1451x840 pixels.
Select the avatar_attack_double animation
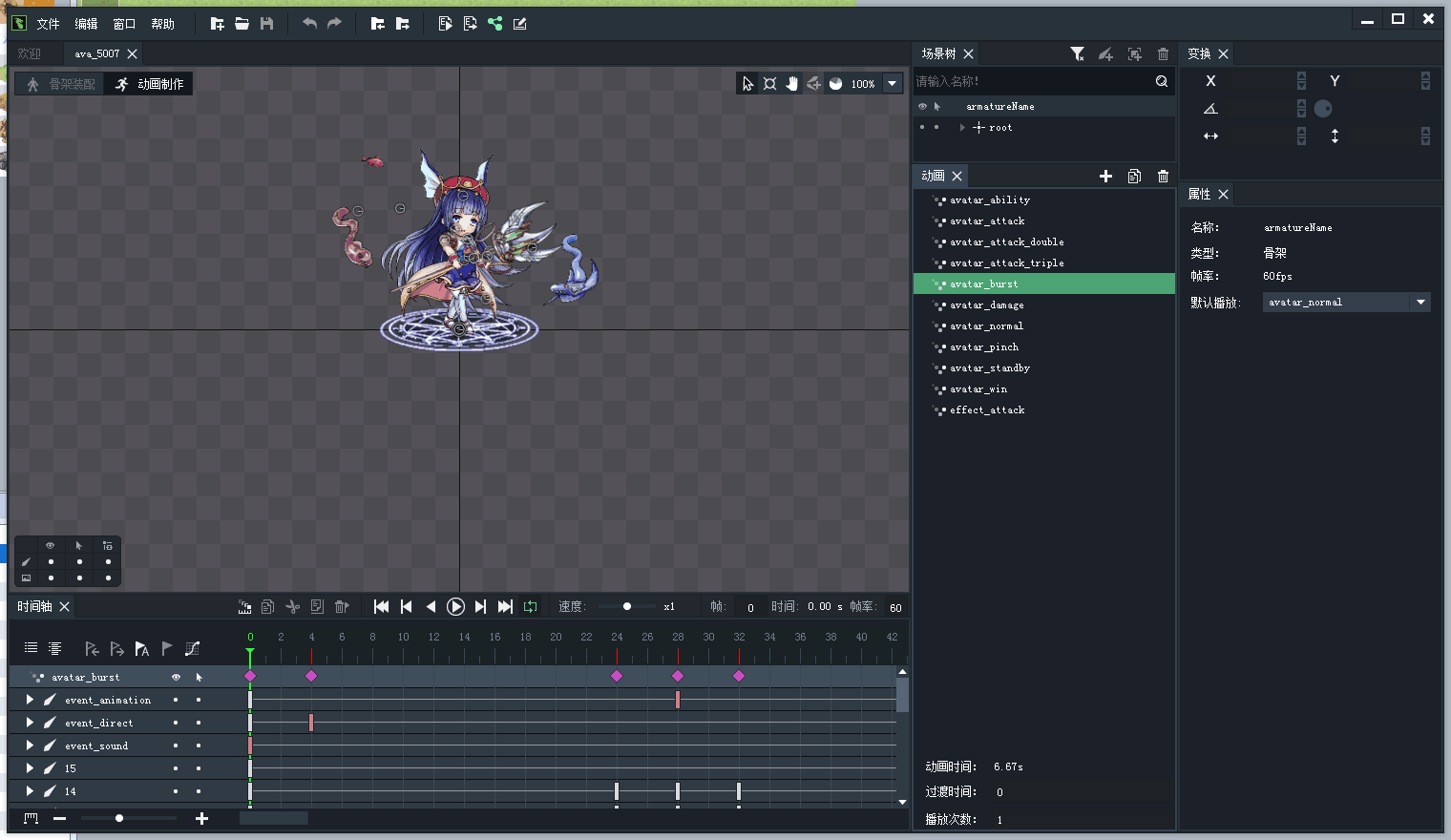point(1006,242)
